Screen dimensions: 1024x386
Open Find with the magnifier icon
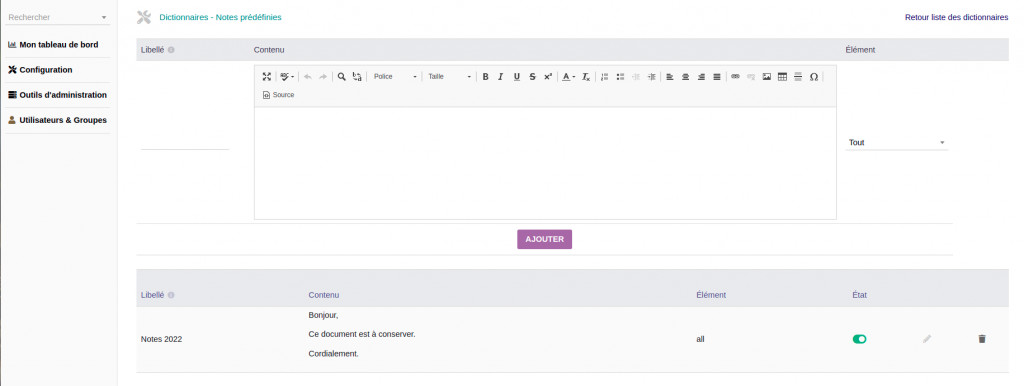pos(341,76)
